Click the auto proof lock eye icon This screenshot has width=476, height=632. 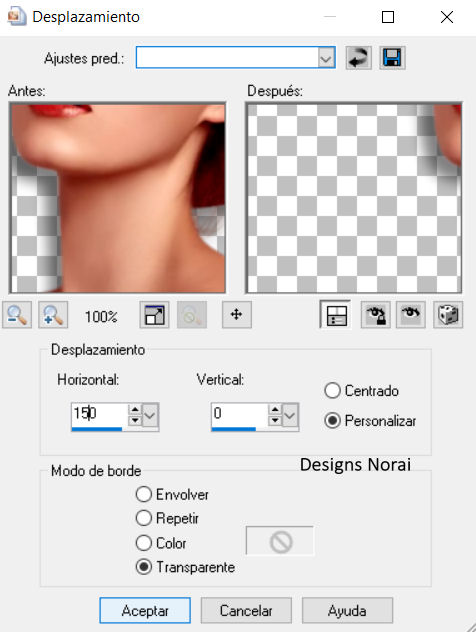point(375,315)
